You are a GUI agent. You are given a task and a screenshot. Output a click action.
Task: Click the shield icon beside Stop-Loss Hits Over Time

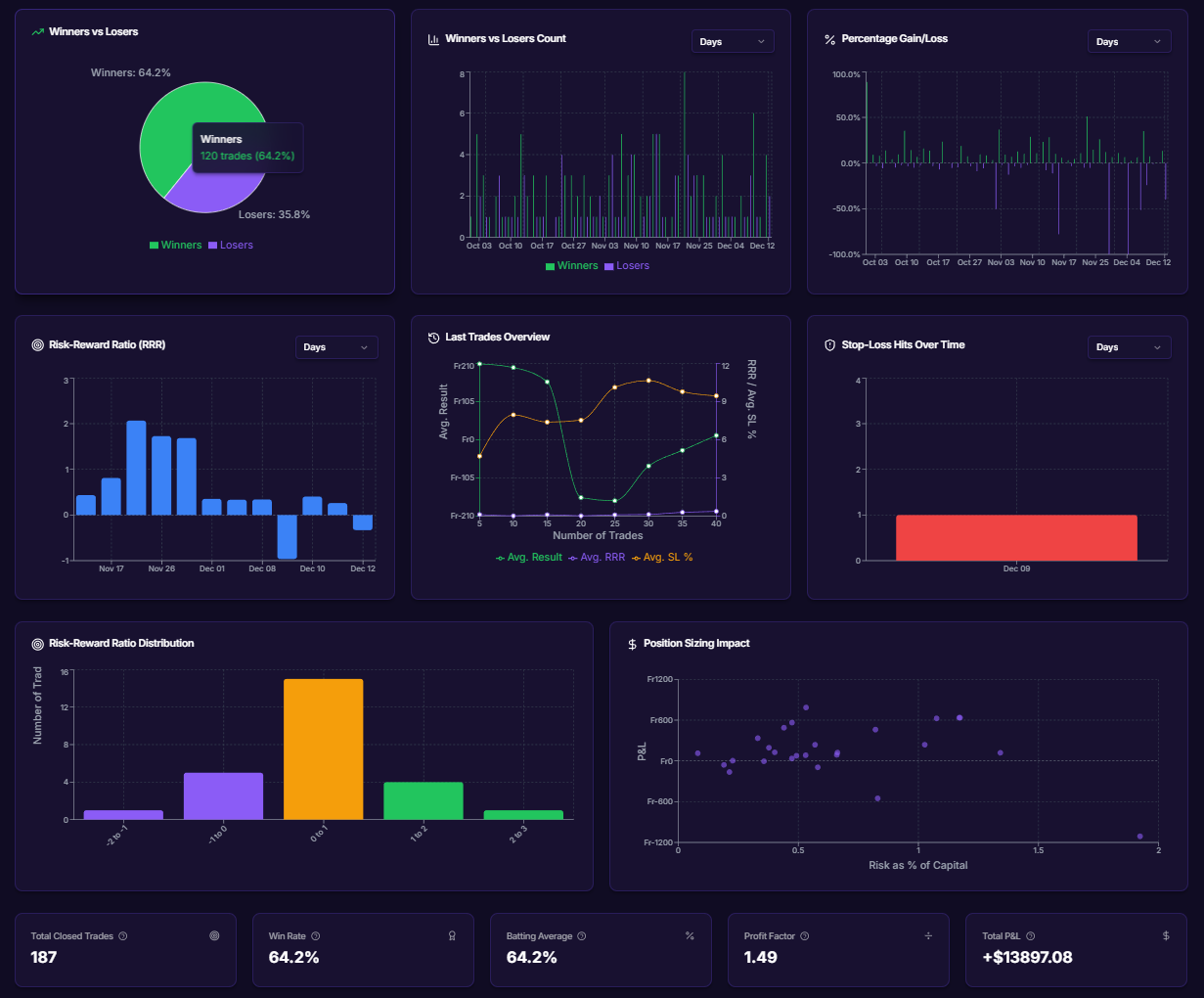[x=829, y=345]
